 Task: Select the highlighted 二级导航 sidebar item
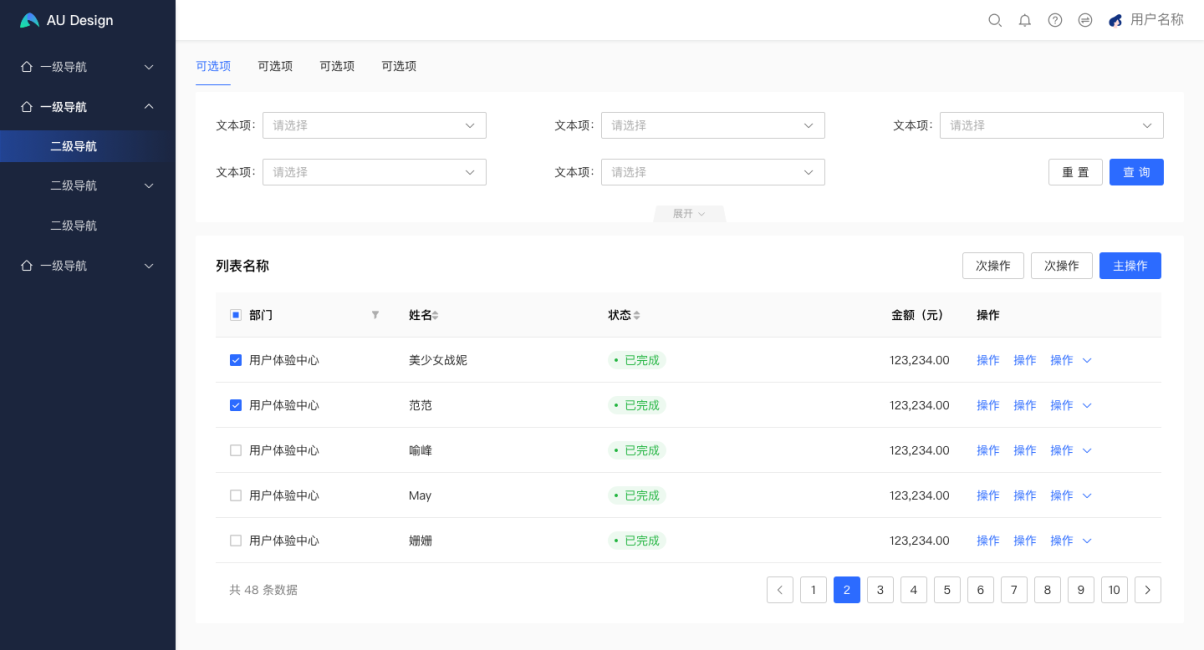(x=74, y=146)
